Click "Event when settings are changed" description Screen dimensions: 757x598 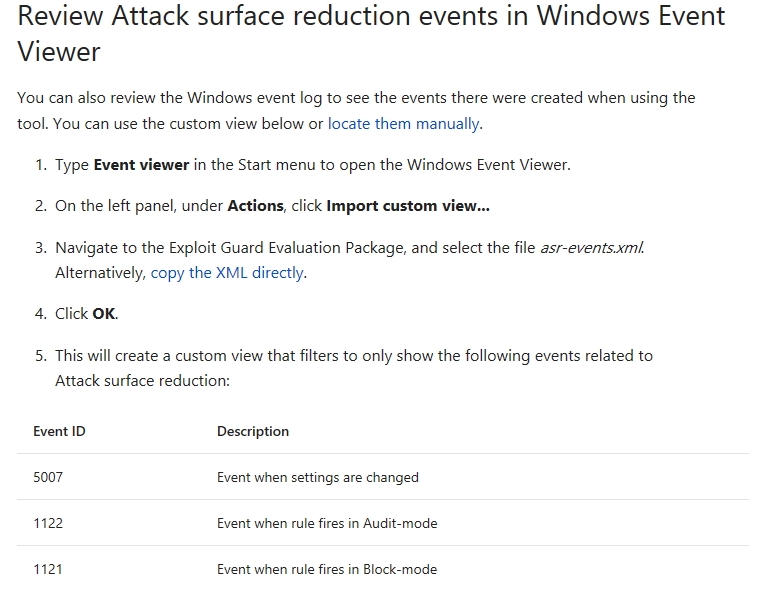317,477
